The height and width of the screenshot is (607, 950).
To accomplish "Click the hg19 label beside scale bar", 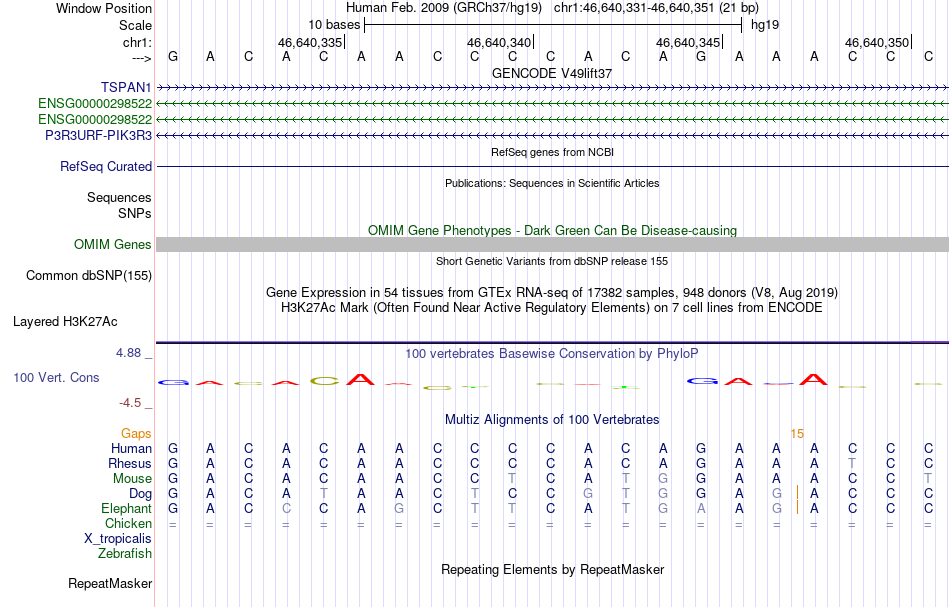I will click(765, 25).
